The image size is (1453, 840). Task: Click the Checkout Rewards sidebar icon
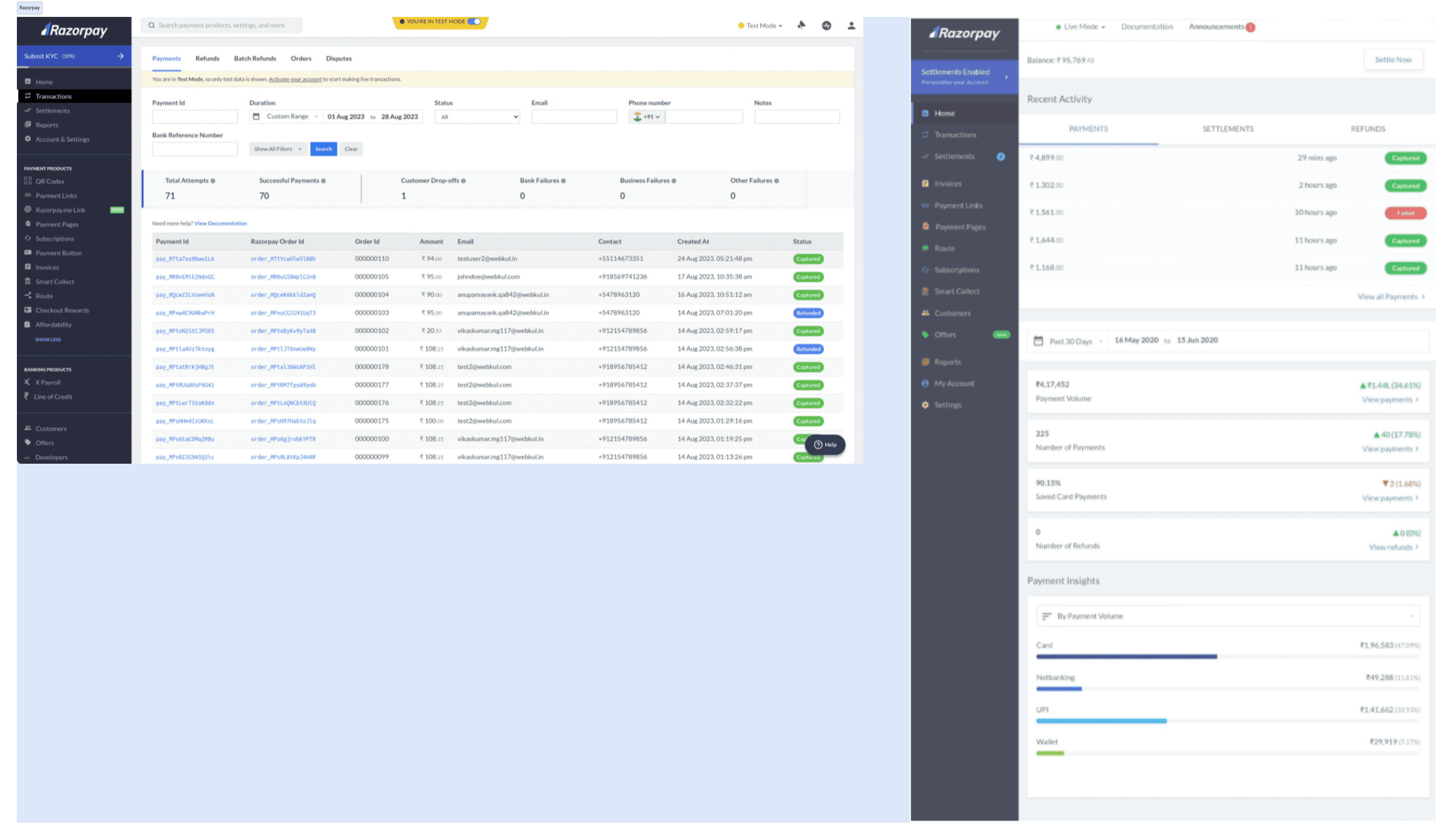pyautogui.click(x=28, y=310)
